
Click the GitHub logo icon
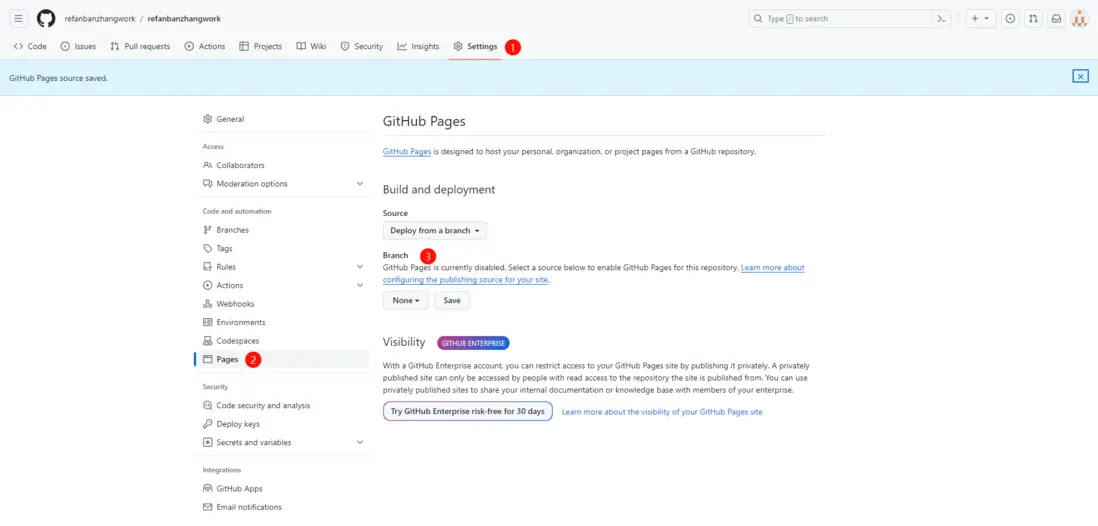click(x=46, y=19)
